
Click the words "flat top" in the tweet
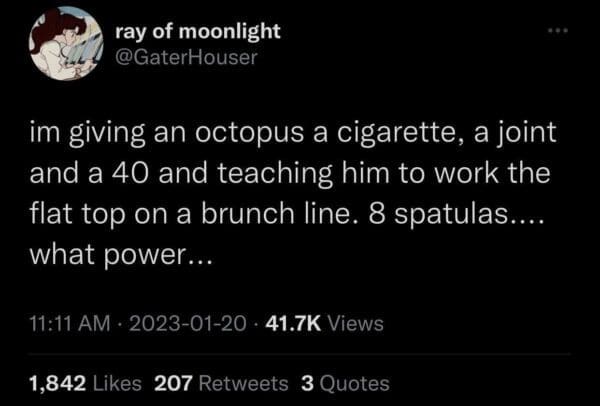(x=73, y=214)
